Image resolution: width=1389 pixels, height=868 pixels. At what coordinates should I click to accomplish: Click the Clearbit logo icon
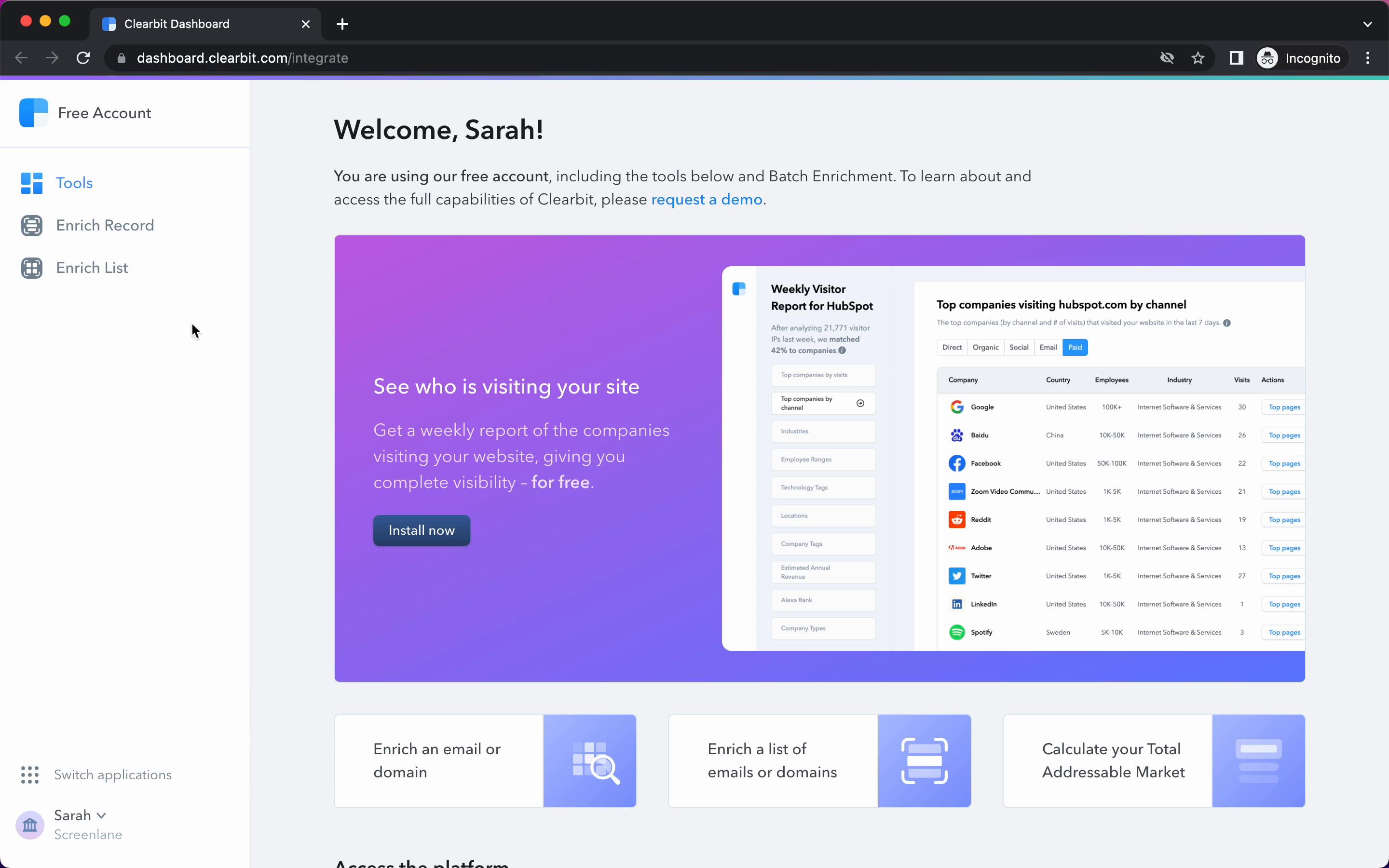coord(33,112)
